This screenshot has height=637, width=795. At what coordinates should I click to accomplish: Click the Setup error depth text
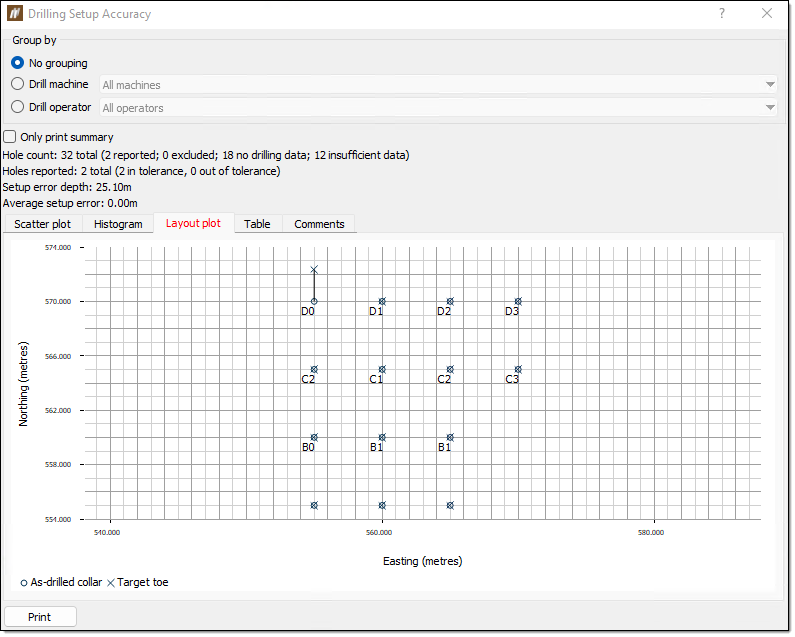click(67, 187)
